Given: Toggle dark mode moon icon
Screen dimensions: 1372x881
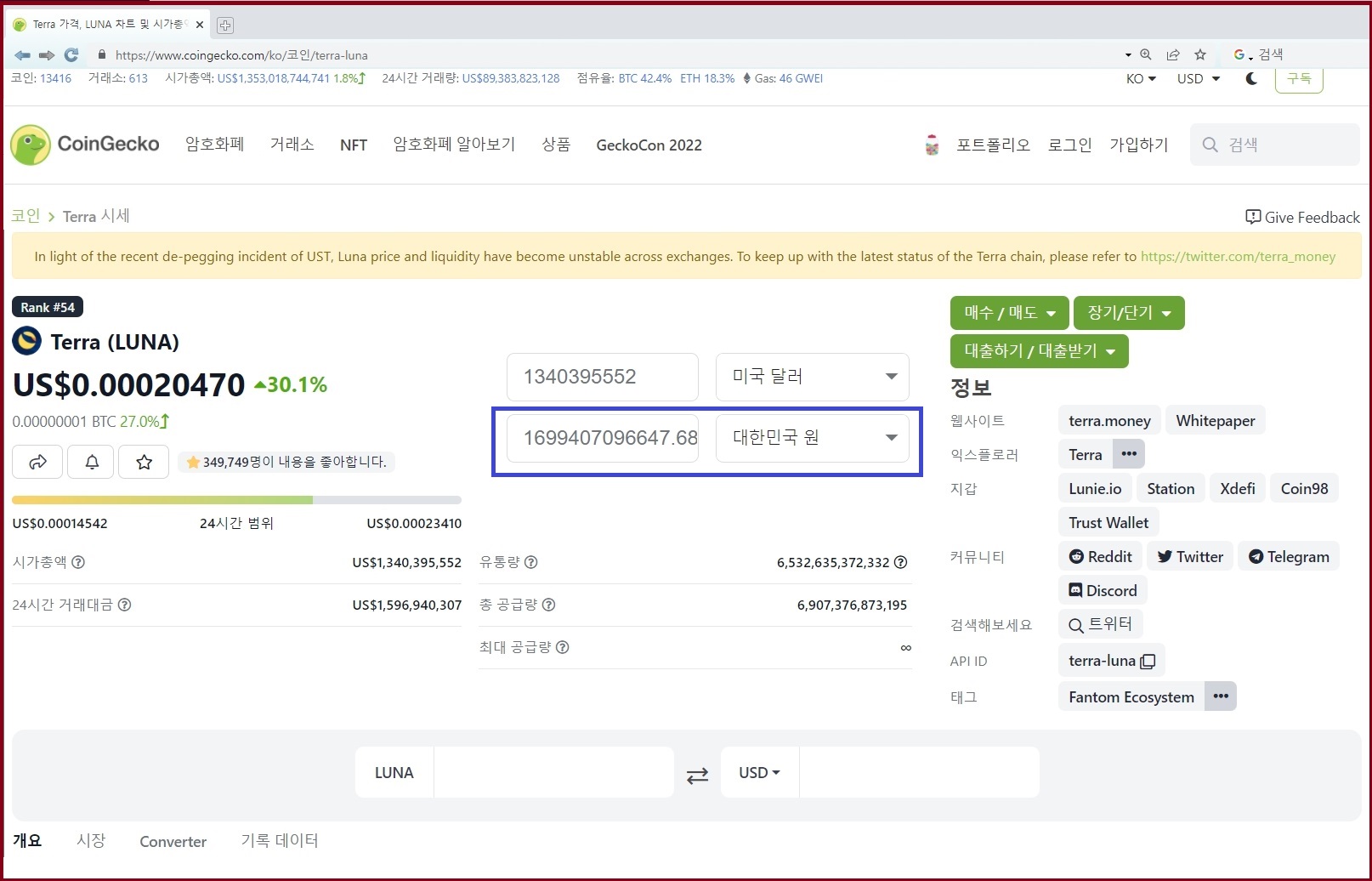Looking at the screenshot, I should [x=1251, y=78].
